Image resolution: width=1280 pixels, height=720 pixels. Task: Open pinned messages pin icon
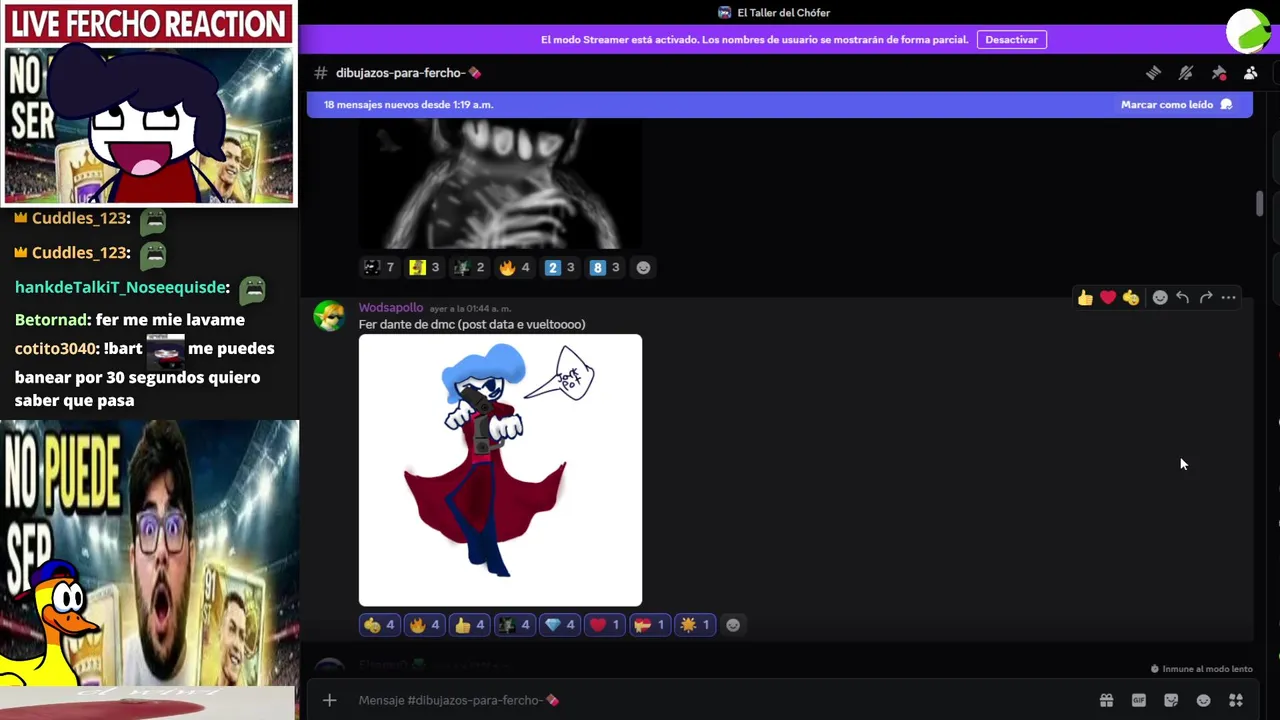click(x=1218, y=73)
